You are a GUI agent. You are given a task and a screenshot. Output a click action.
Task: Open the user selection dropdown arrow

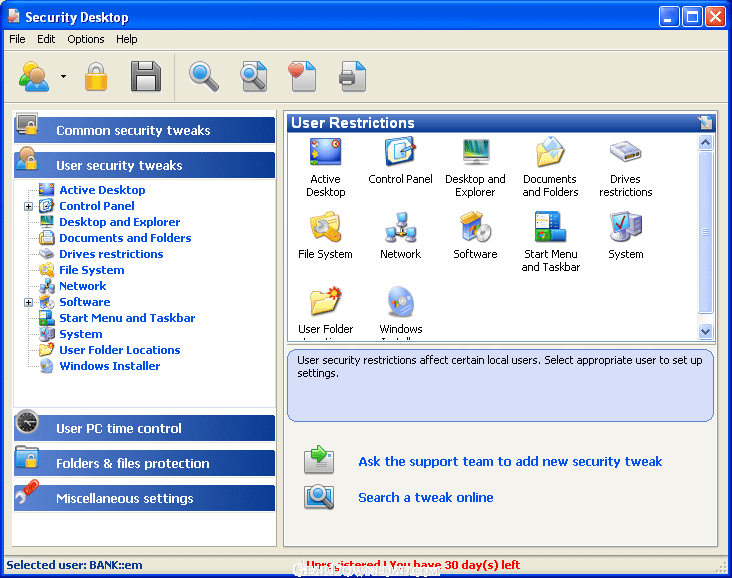tap(63, 77)
